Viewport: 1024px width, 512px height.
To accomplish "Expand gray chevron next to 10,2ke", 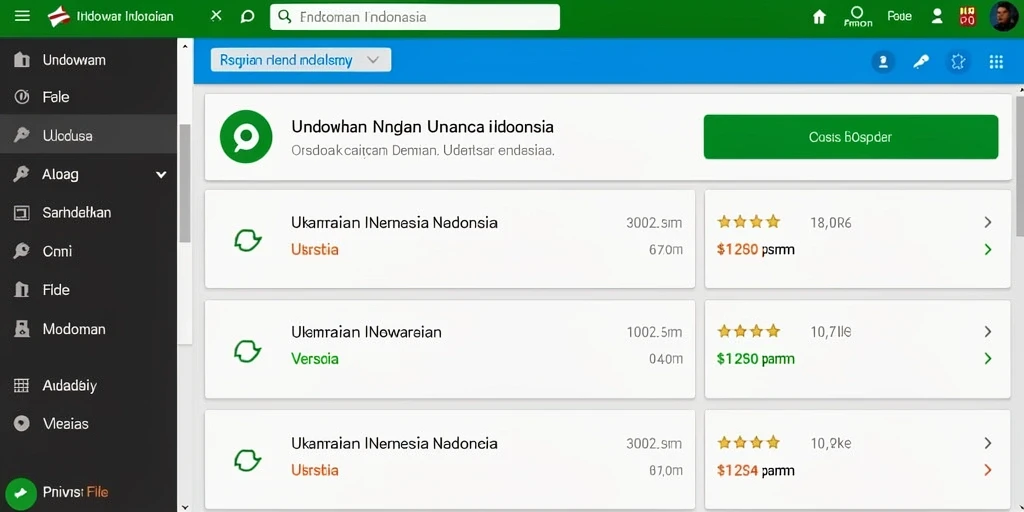I will click(x=987, y=443).
